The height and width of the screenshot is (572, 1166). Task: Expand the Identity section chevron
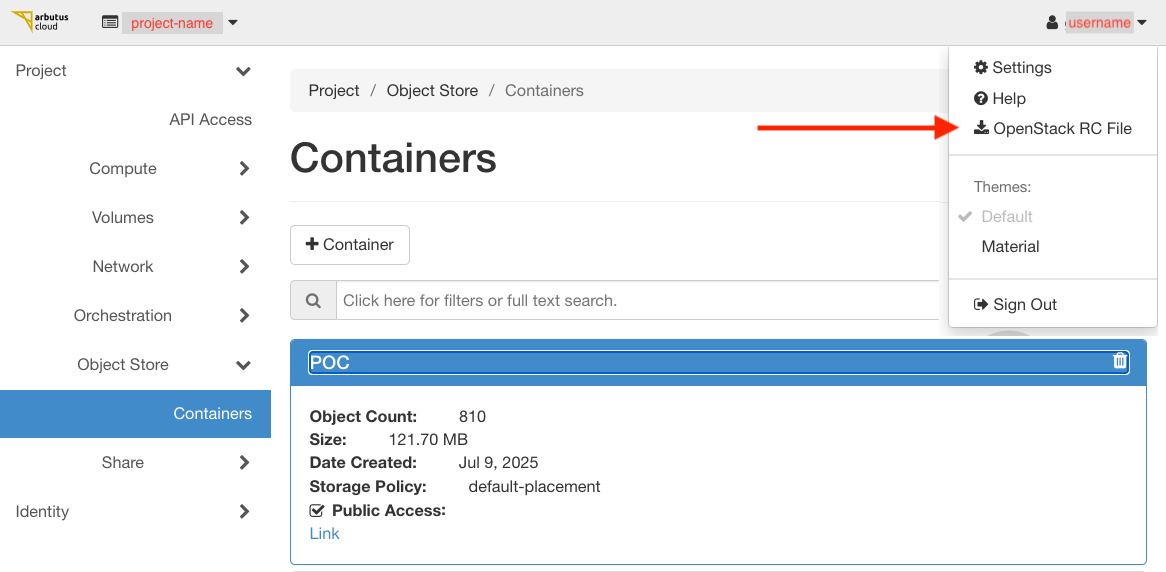[x=244, y=512]
